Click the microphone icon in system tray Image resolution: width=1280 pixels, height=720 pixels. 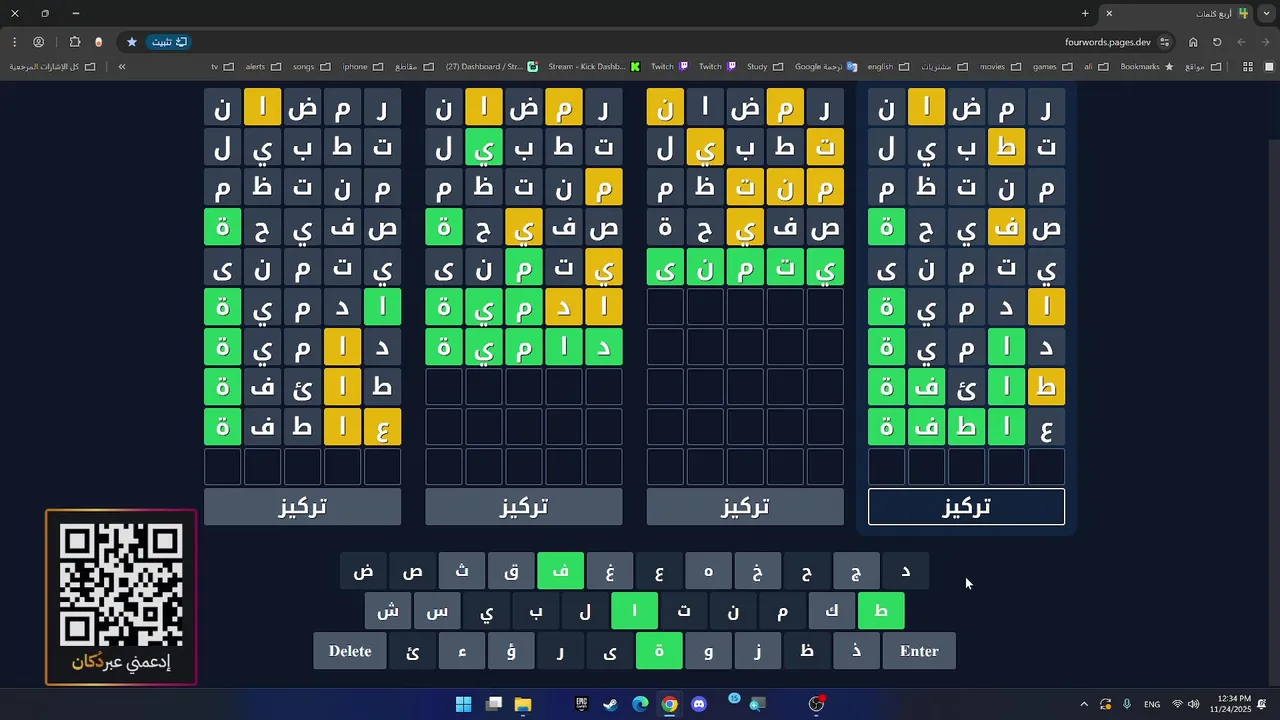click(1127, 704)
